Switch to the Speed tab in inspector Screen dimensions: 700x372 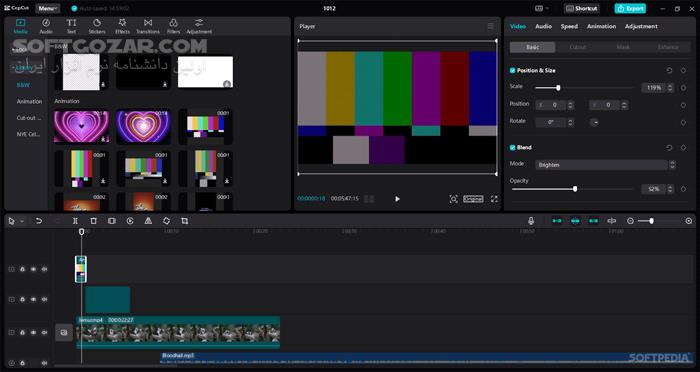tap(569, 26)
